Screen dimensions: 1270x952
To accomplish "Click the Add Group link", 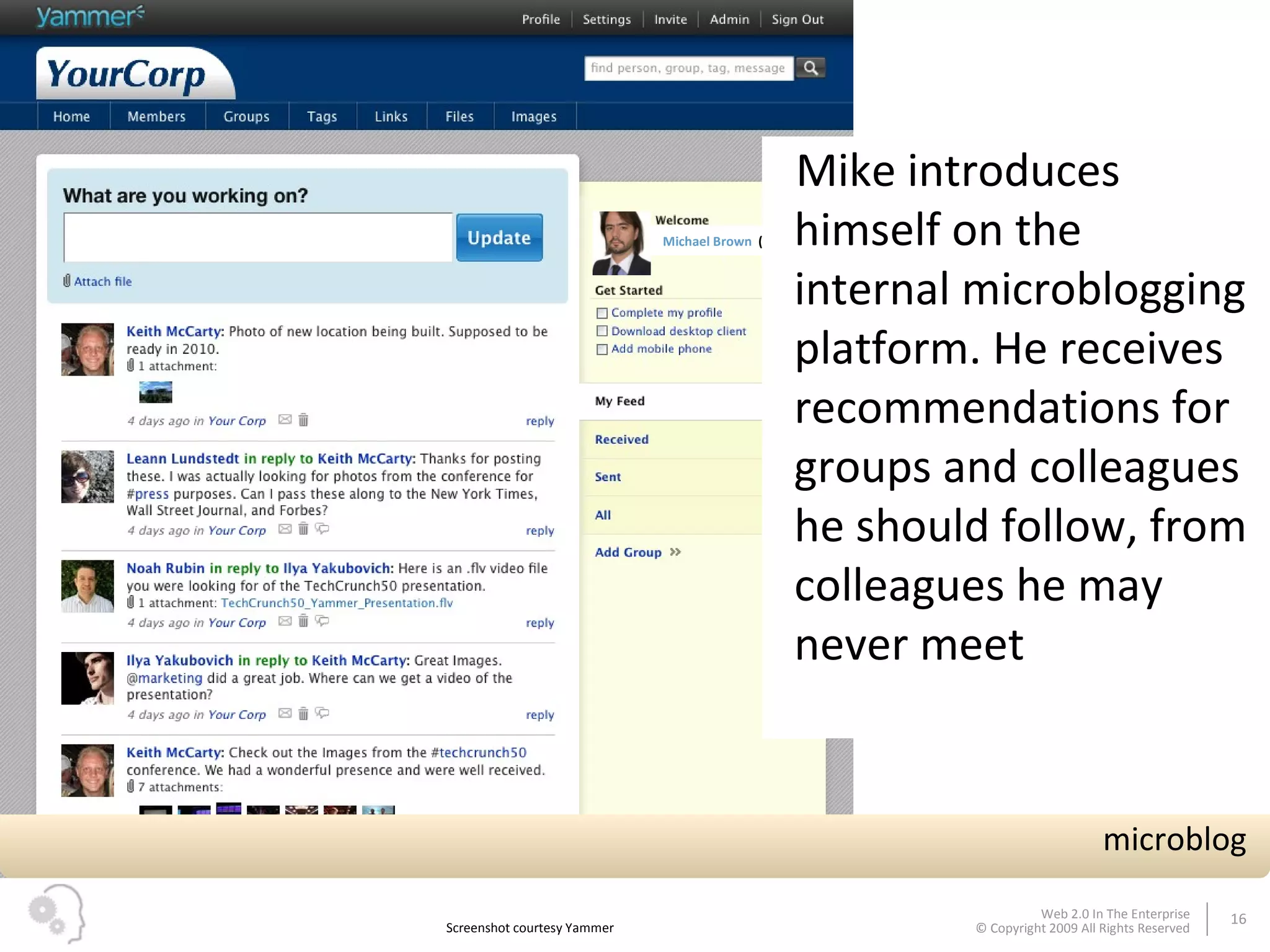I will tap(628, 552).
